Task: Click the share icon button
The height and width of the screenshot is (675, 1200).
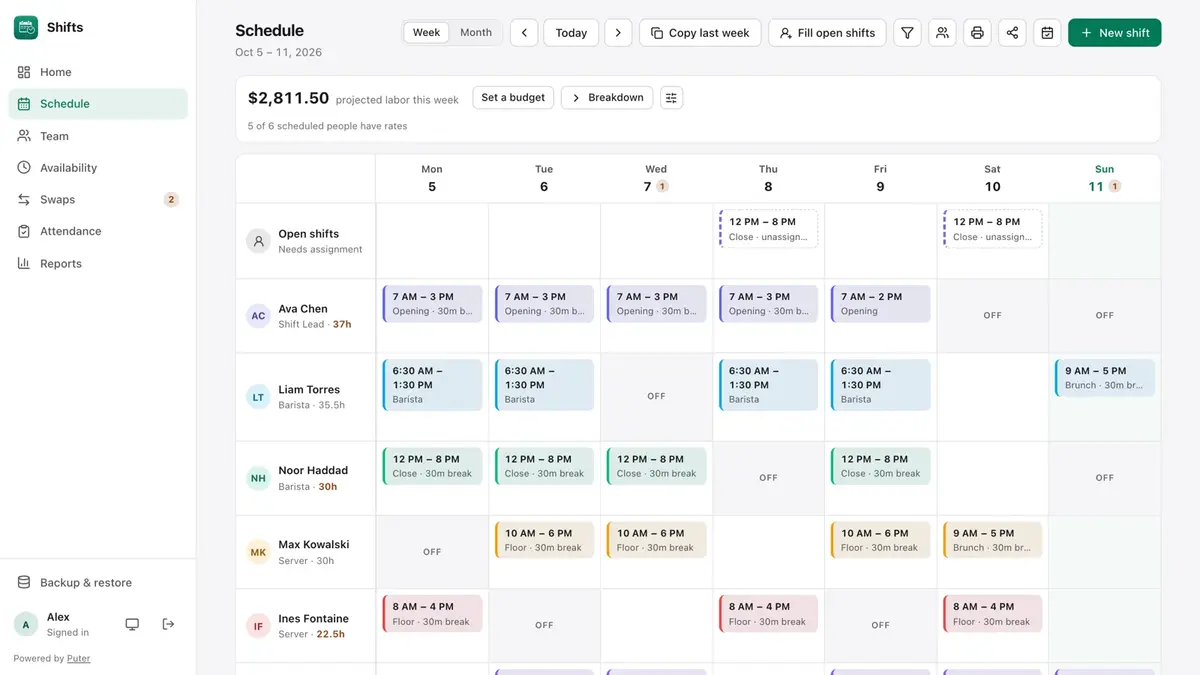Action: [x=1012, y=33]
